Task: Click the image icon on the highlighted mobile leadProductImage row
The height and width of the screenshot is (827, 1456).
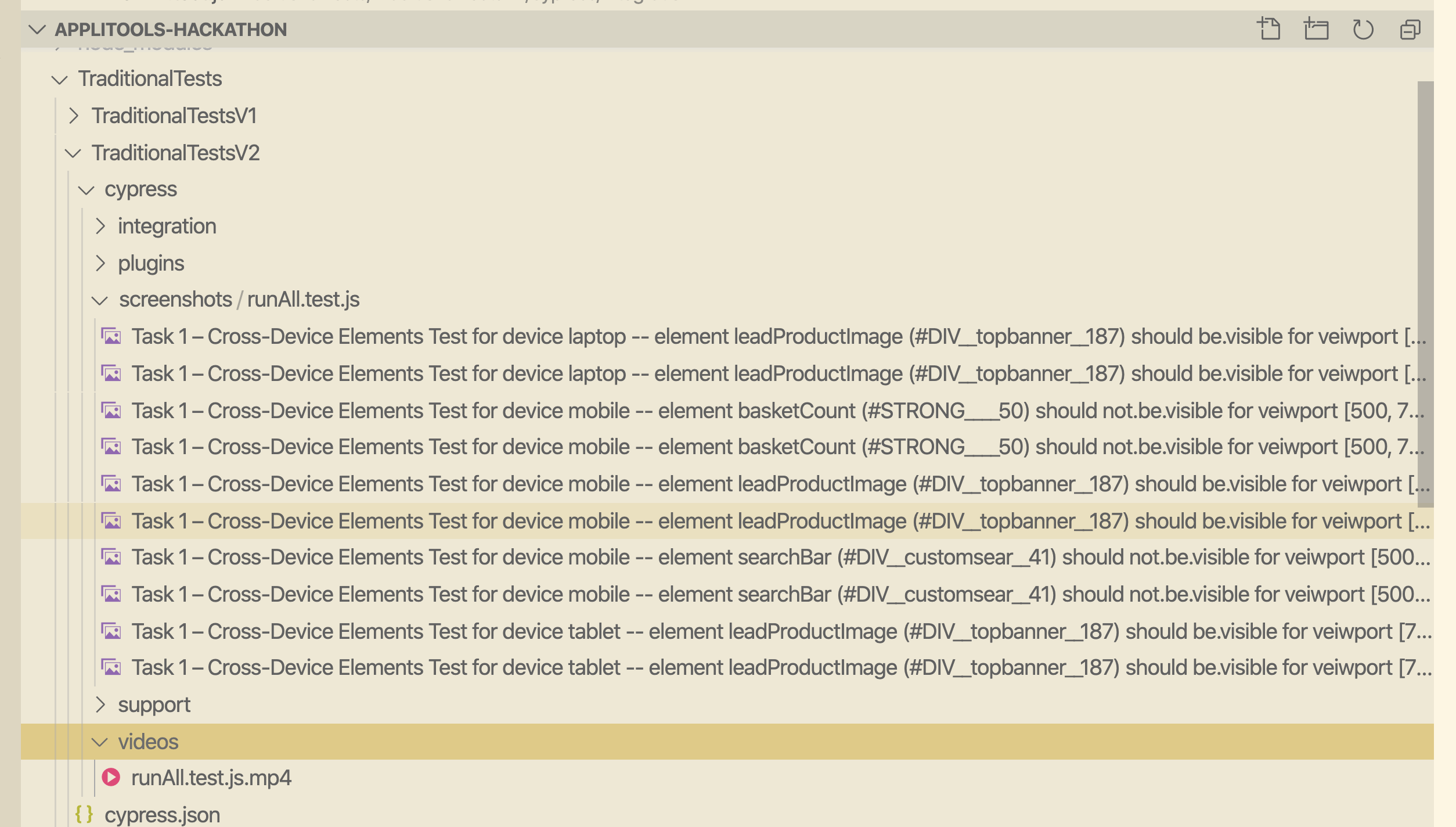Action: (x=111, y=521)
